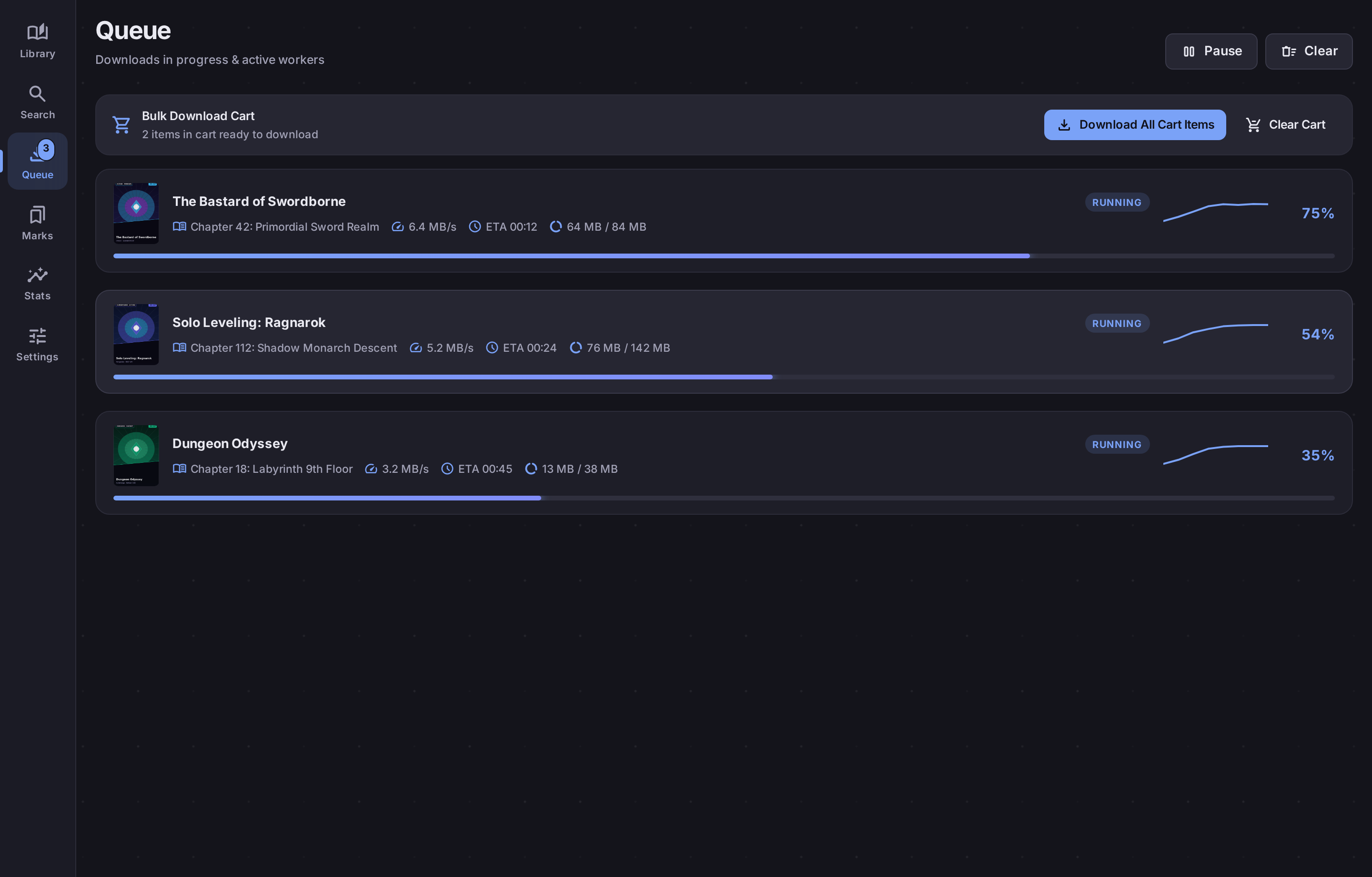Click the 75% percentage label
The width and height of the screenshot is (1372, 877).
[1317, 213]
